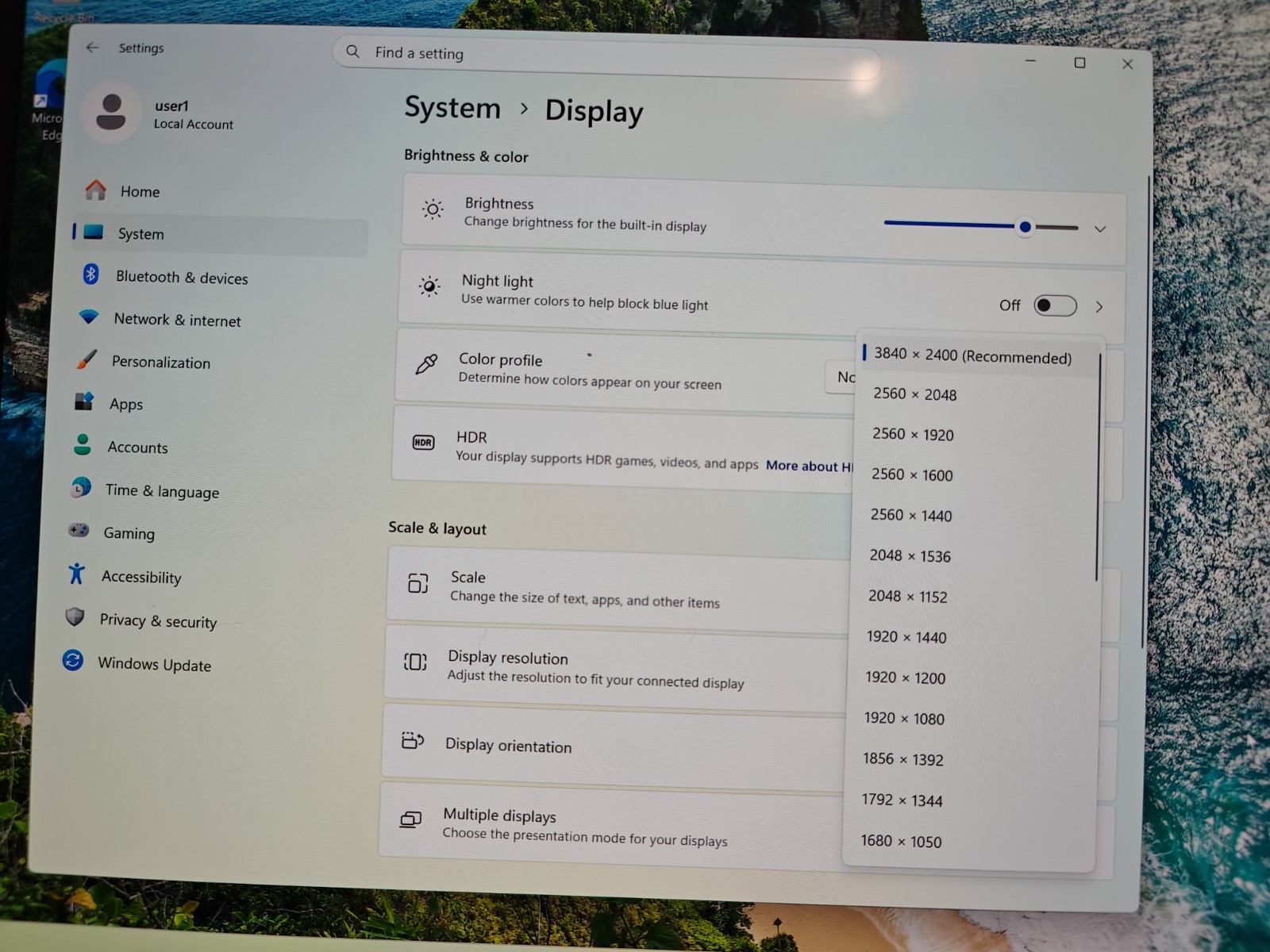This screenshot has width=1270, height=952.
Task: Click the Gaming controller icon
Action: coord(79,530)
